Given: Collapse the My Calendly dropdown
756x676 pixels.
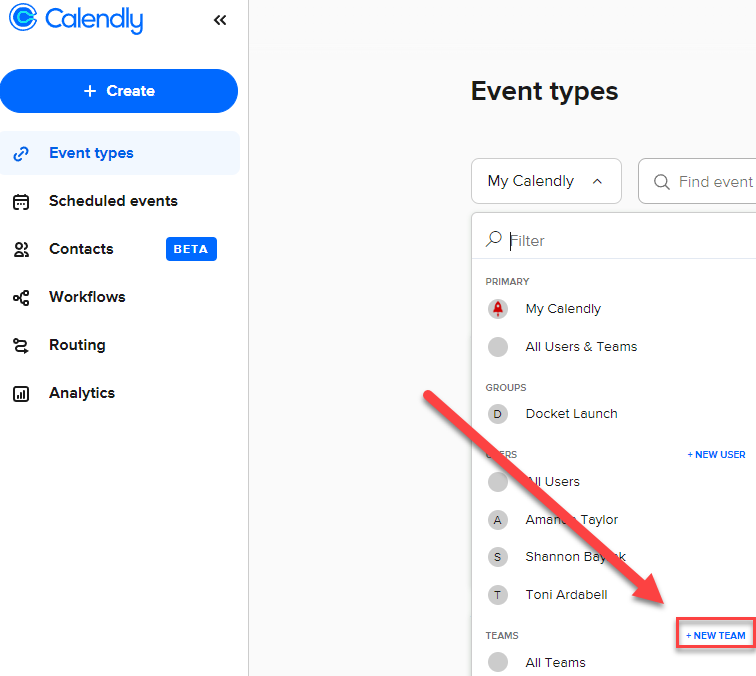Looking at the screenshot, I should click(x=546, y=181).
